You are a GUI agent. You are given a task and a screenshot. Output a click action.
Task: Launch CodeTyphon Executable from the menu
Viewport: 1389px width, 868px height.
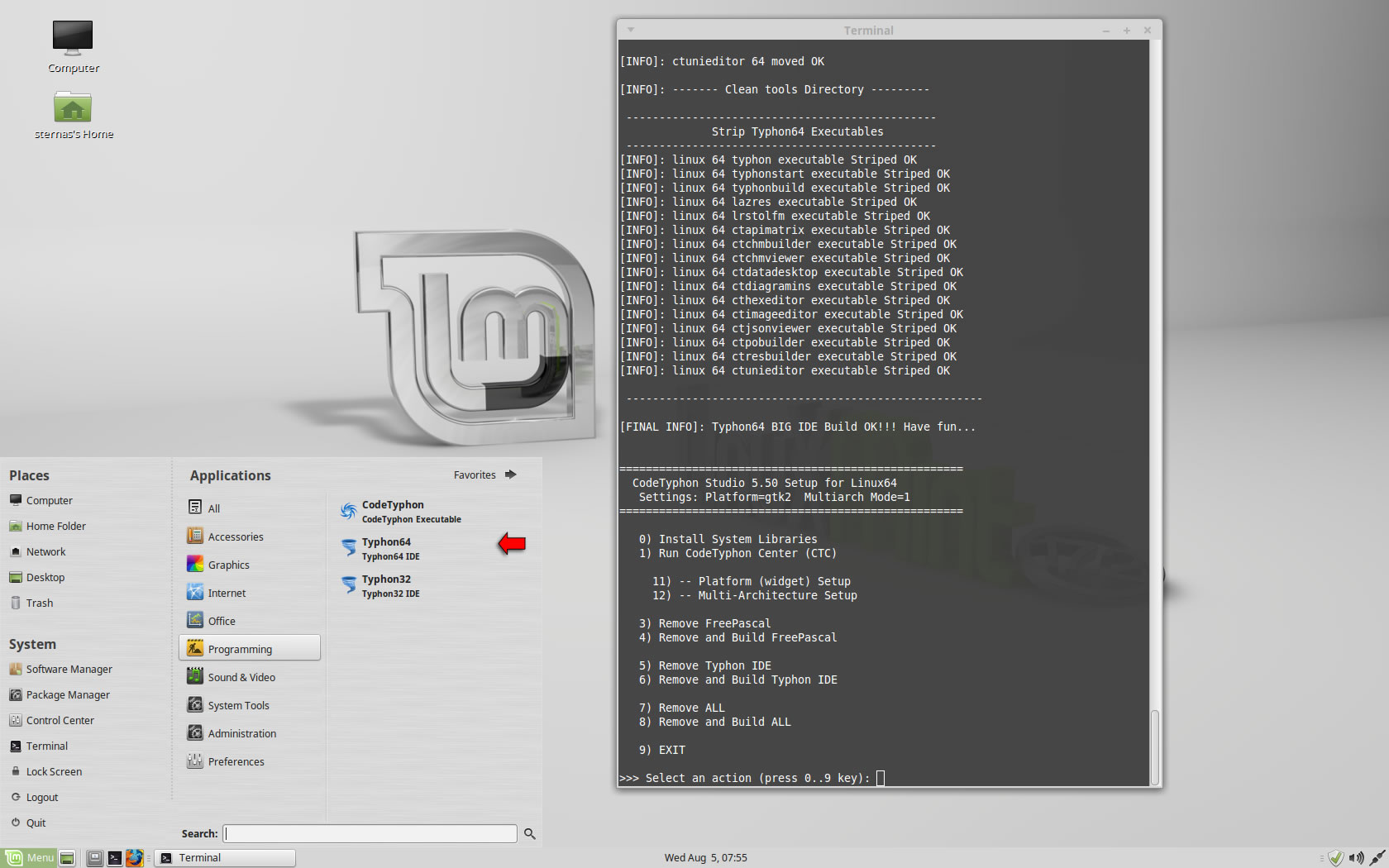point(401,512)
